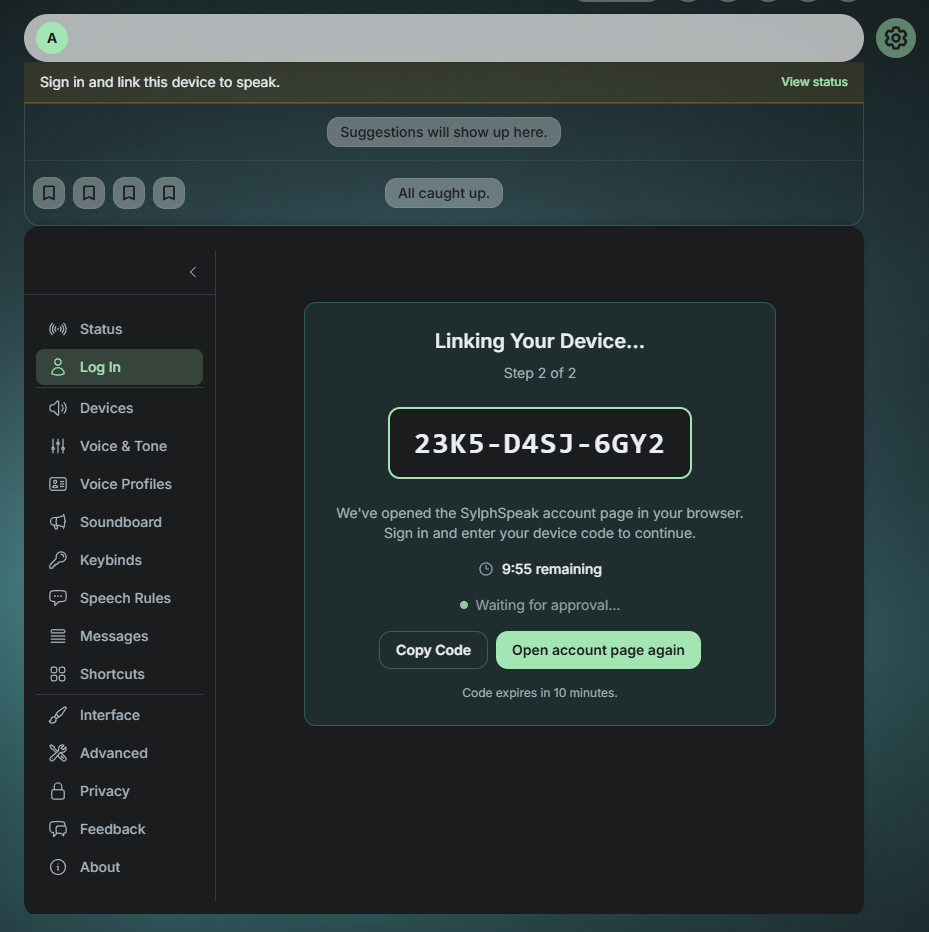This screenshot has height=932, width=929.
Task: Click the Keybinds key icon
Action: (x=58, y=561)
